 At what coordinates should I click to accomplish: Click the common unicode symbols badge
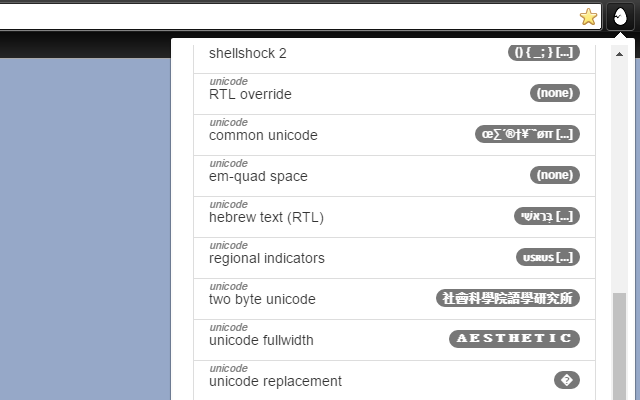(x=527, y=134)
